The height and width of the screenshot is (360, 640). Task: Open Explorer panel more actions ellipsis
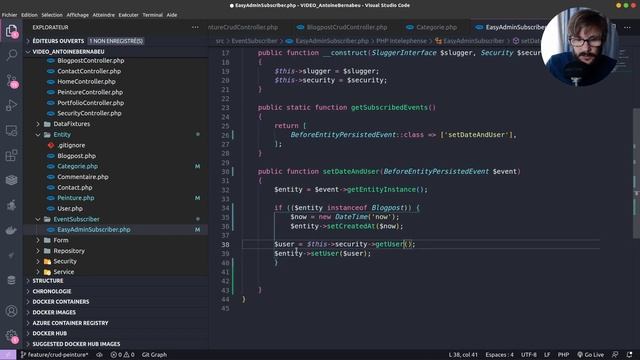[195, 27]
